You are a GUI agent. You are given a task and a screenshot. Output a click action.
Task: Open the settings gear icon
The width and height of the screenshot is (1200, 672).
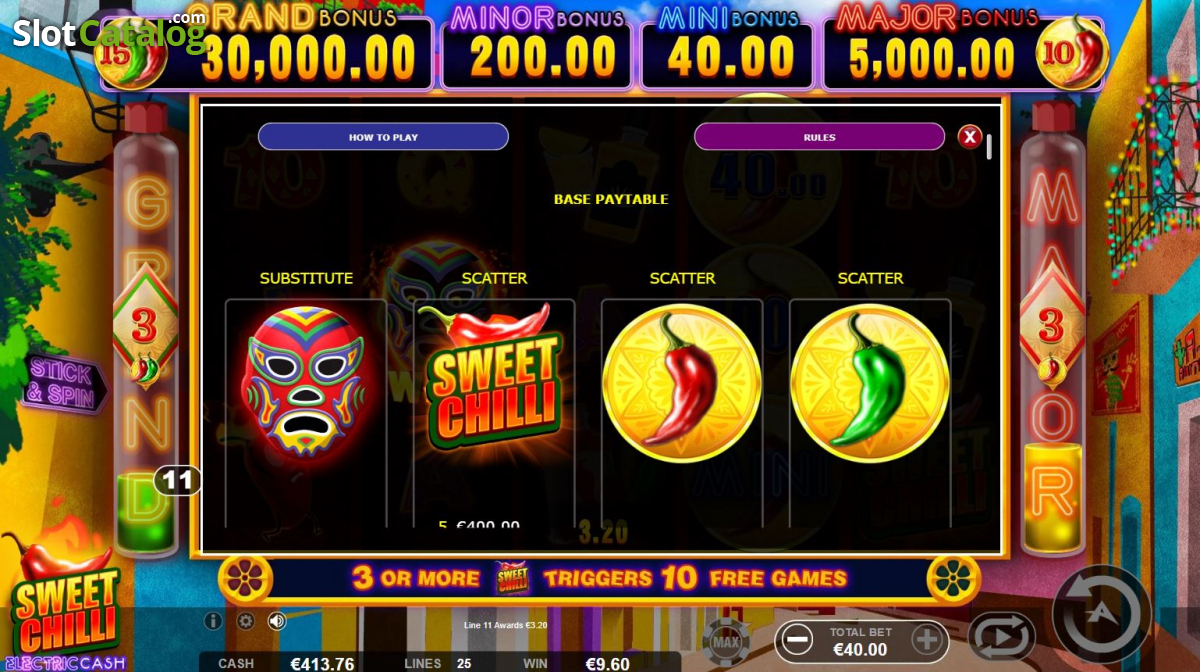tap(245, 621)
